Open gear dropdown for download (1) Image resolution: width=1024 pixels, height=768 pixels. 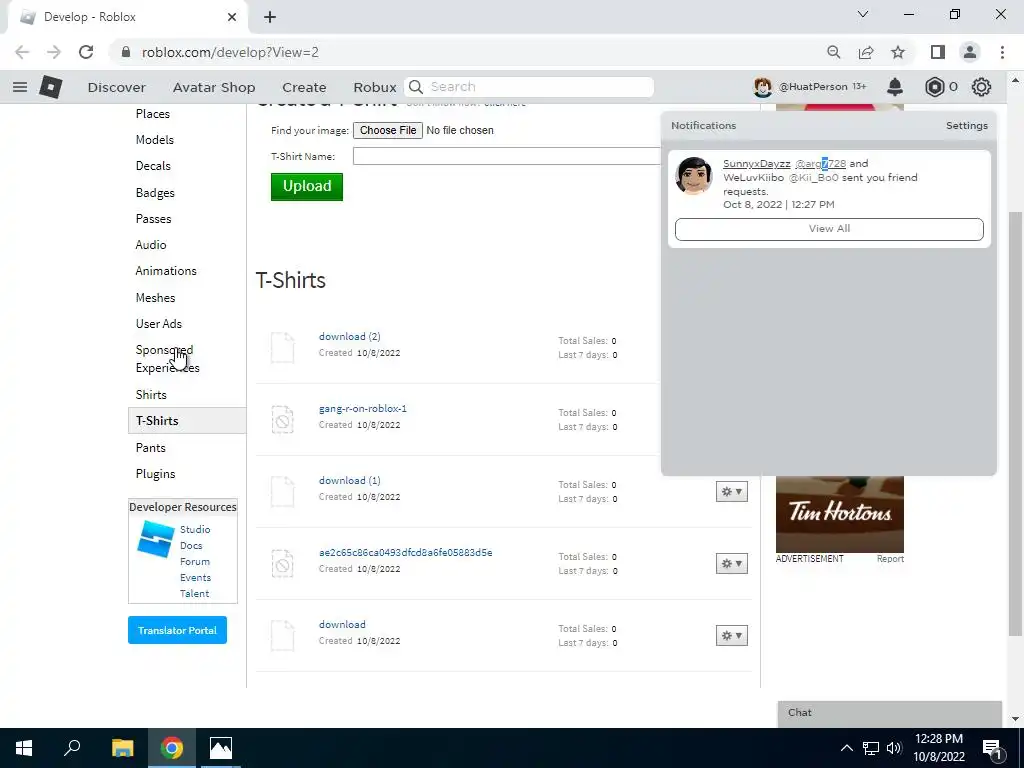click(x=731, y=492)
